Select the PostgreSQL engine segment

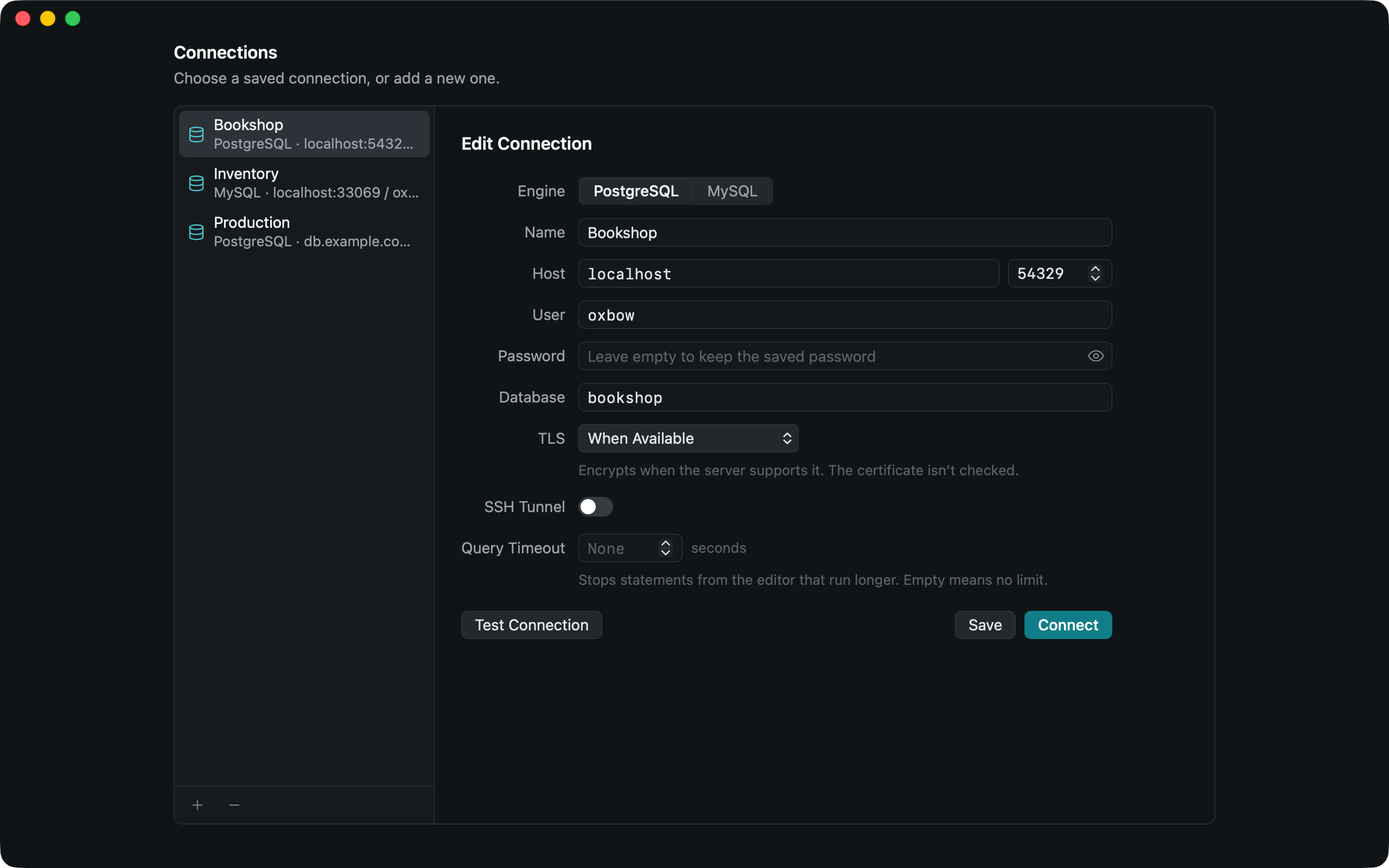click(635, 191)
